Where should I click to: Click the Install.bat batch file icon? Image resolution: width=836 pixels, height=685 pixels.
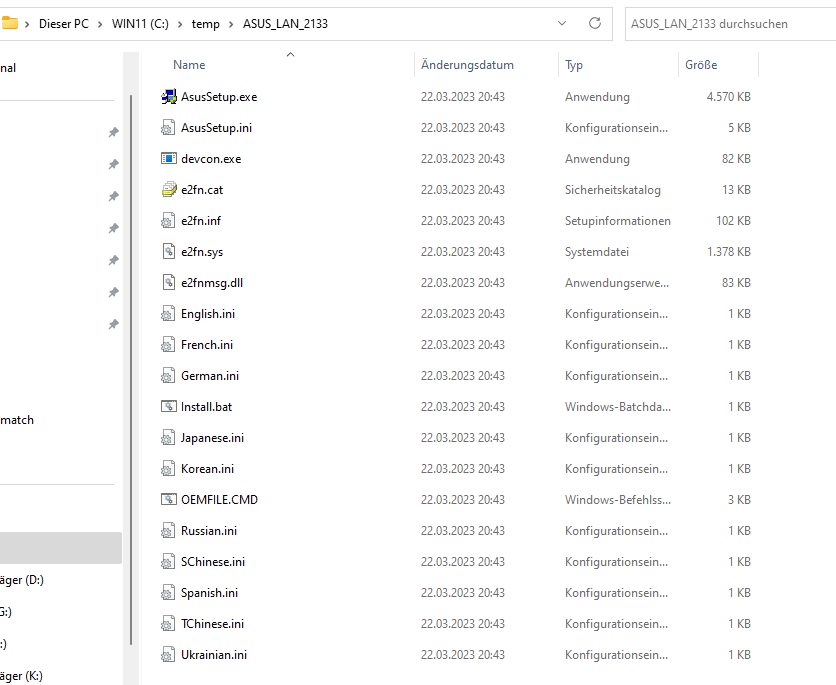click(168, 406)
